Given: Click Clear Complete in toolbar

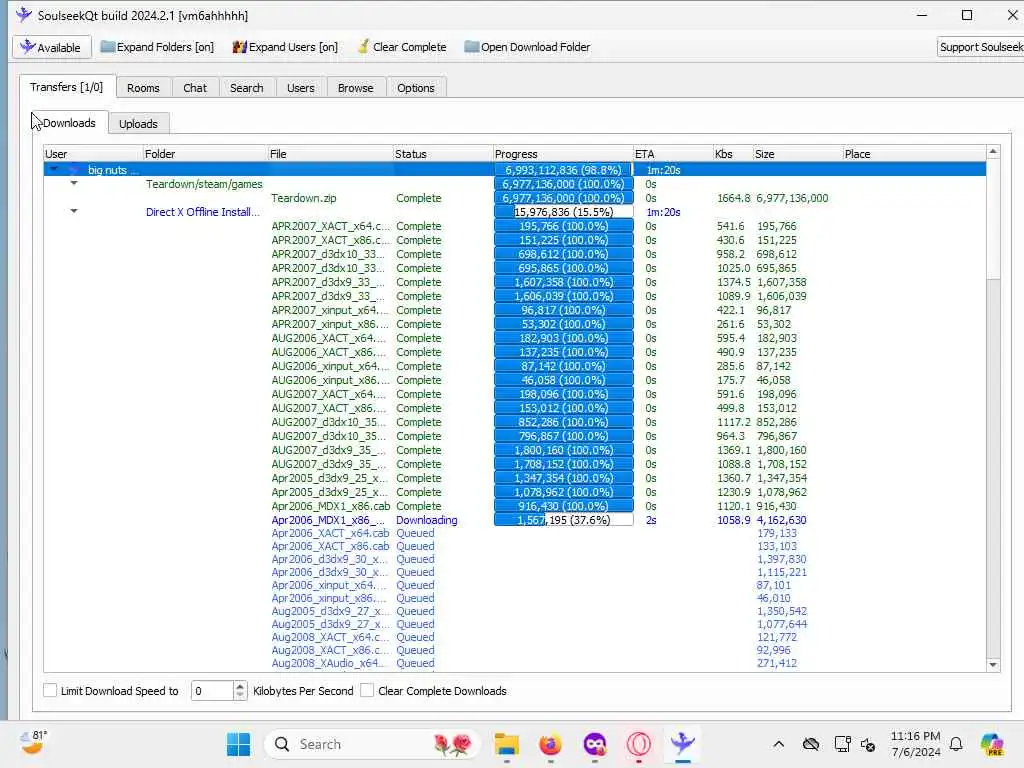Looking at the screenshot, I should (x=402, y=47).
